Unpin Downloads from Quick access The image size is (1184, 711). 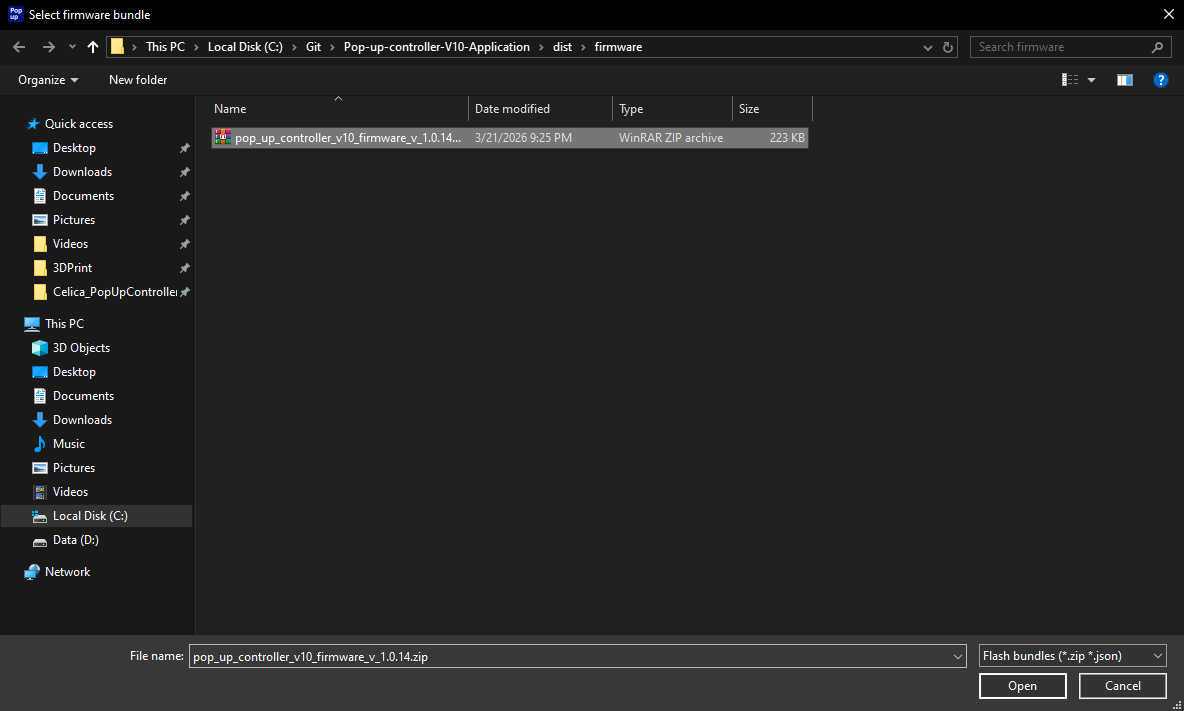click(x=183, y=171)
